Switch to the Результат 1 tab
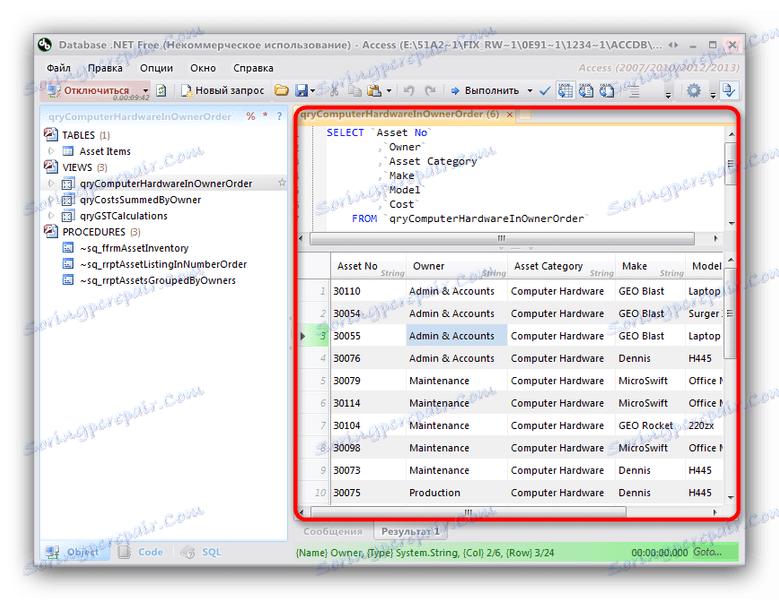This screenshot has width=779, height=600. click(x=410, y=531)
